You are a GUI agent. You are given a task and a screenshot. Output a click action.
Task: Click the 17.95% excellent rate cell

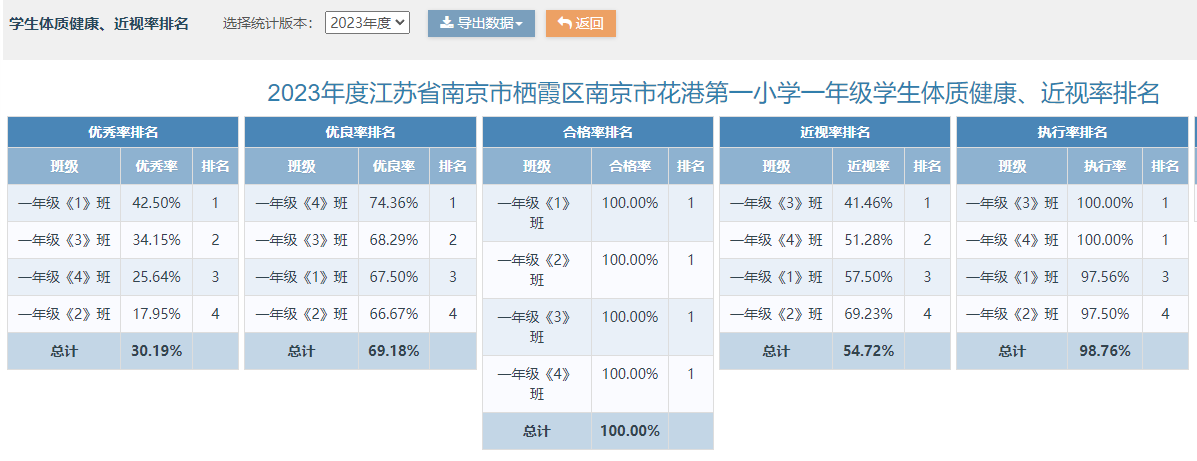pos(156,314)
